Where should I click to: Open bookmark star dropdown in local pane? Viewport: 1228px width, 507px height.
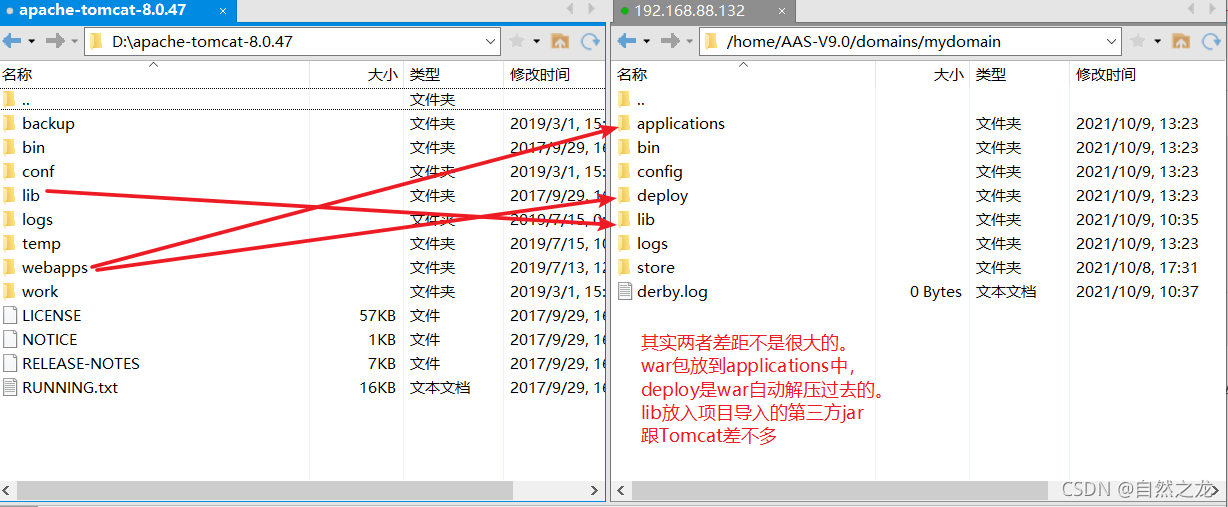536,42
